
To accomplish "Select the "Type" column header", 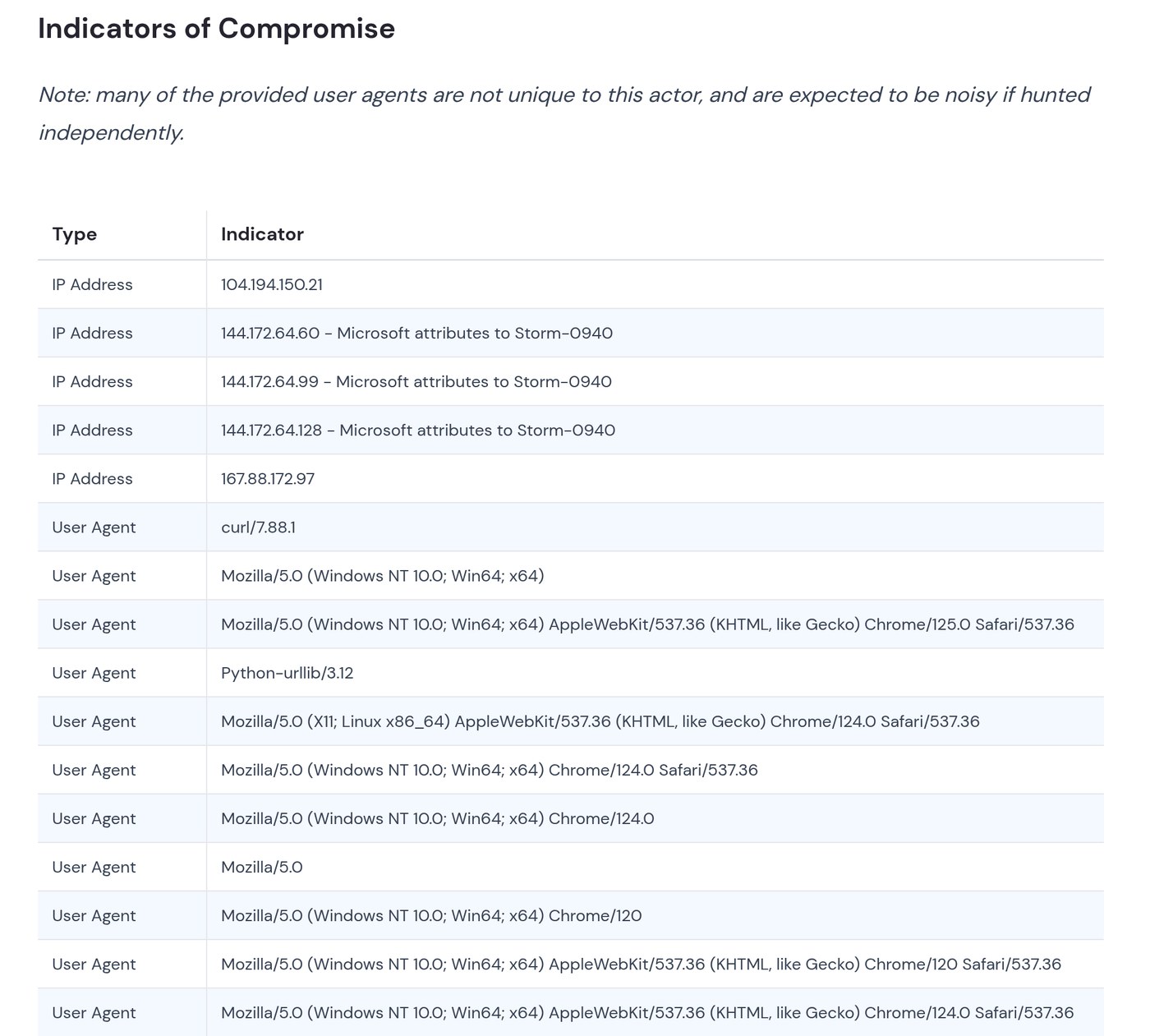I will [x=75, y=234].
